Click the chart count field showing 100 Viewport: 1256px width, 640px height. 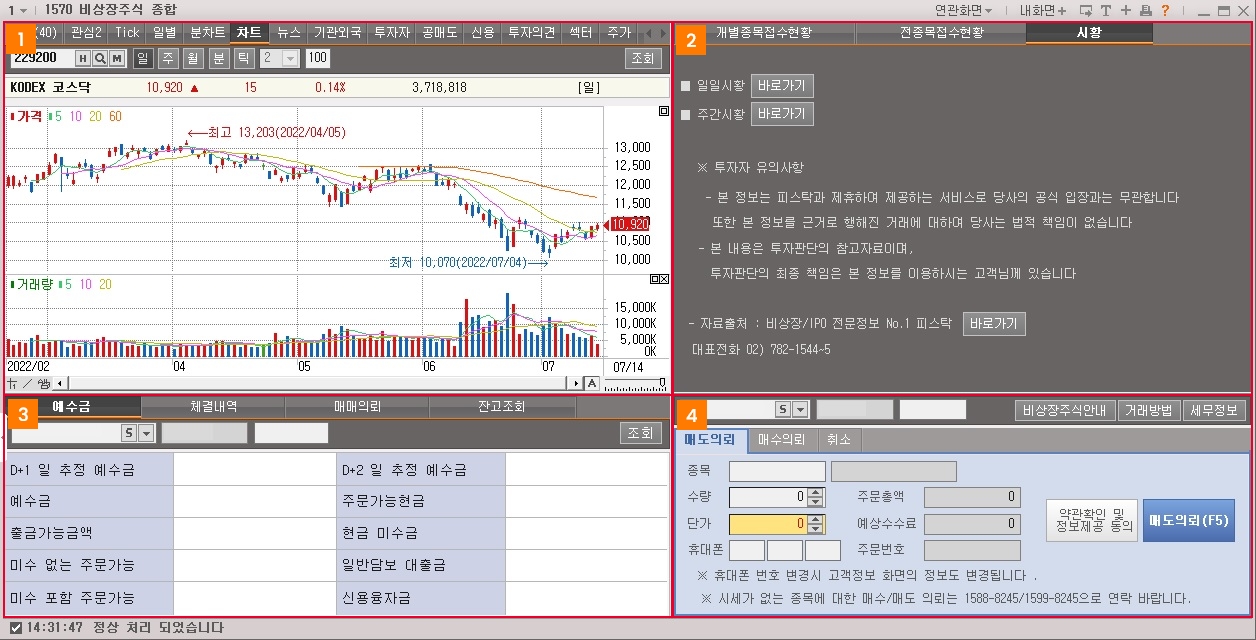[318, 58]
